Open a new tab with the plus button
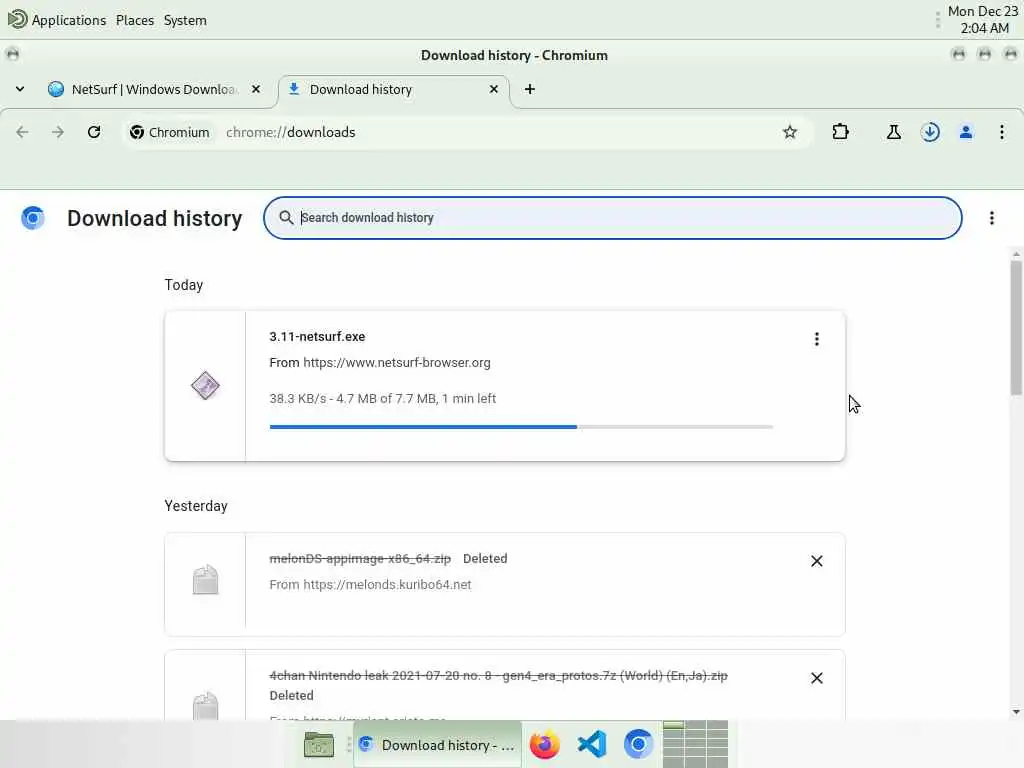 (530, 89)
